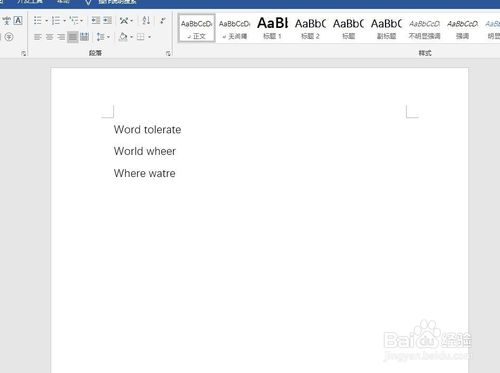Viewport: 500px width, 373px height.
Task: Open line and paragraph spacing
Action: [101, 37]
